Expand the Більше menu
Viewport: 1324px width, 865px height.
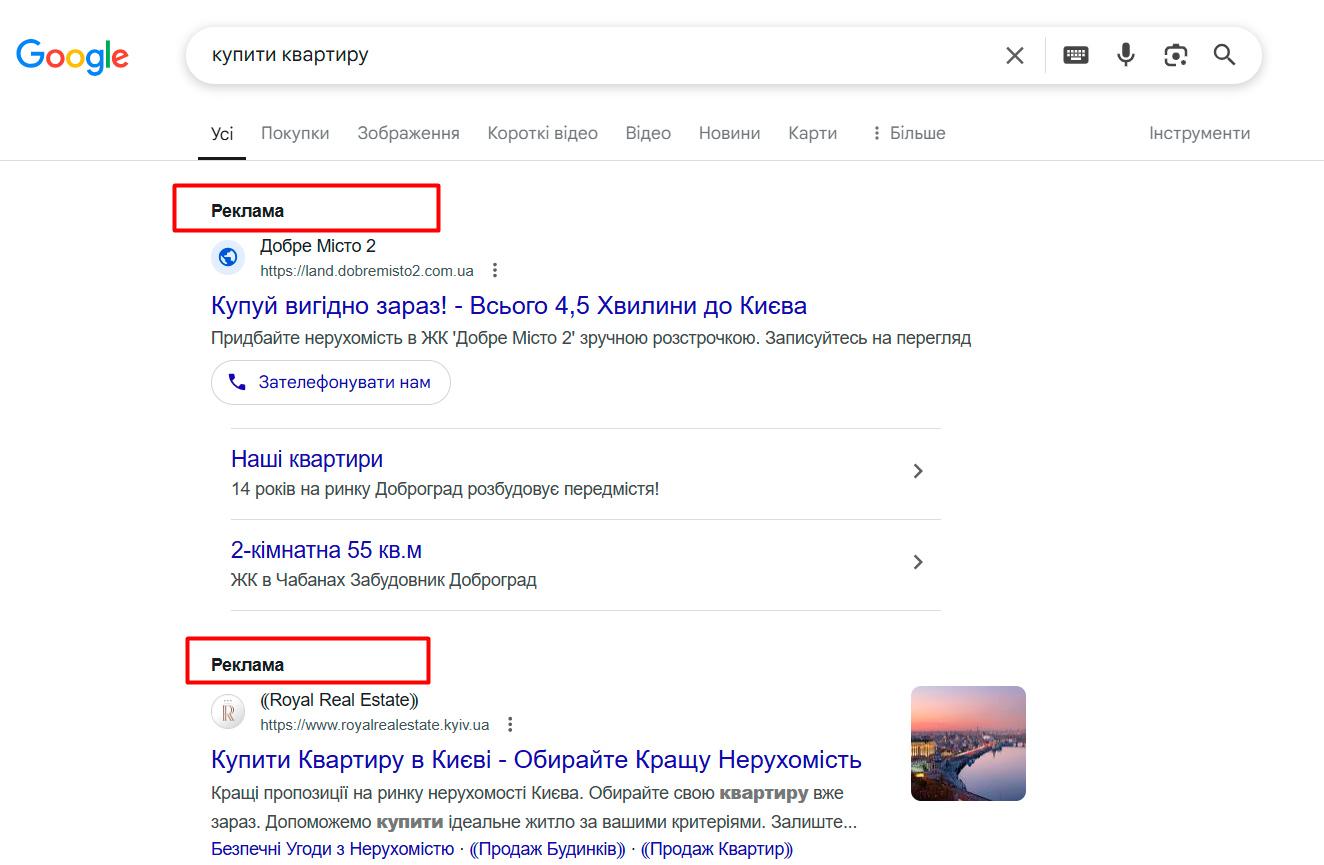point(908,133)
